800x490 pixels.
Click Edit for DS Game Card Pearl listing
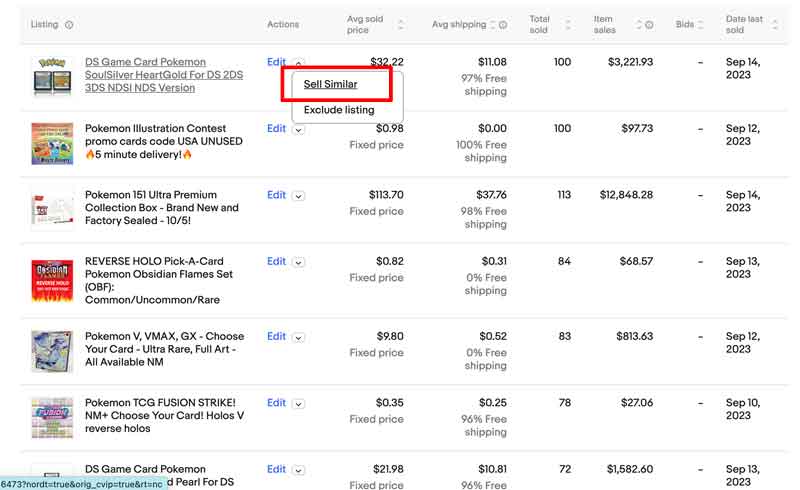coord(276,469)
